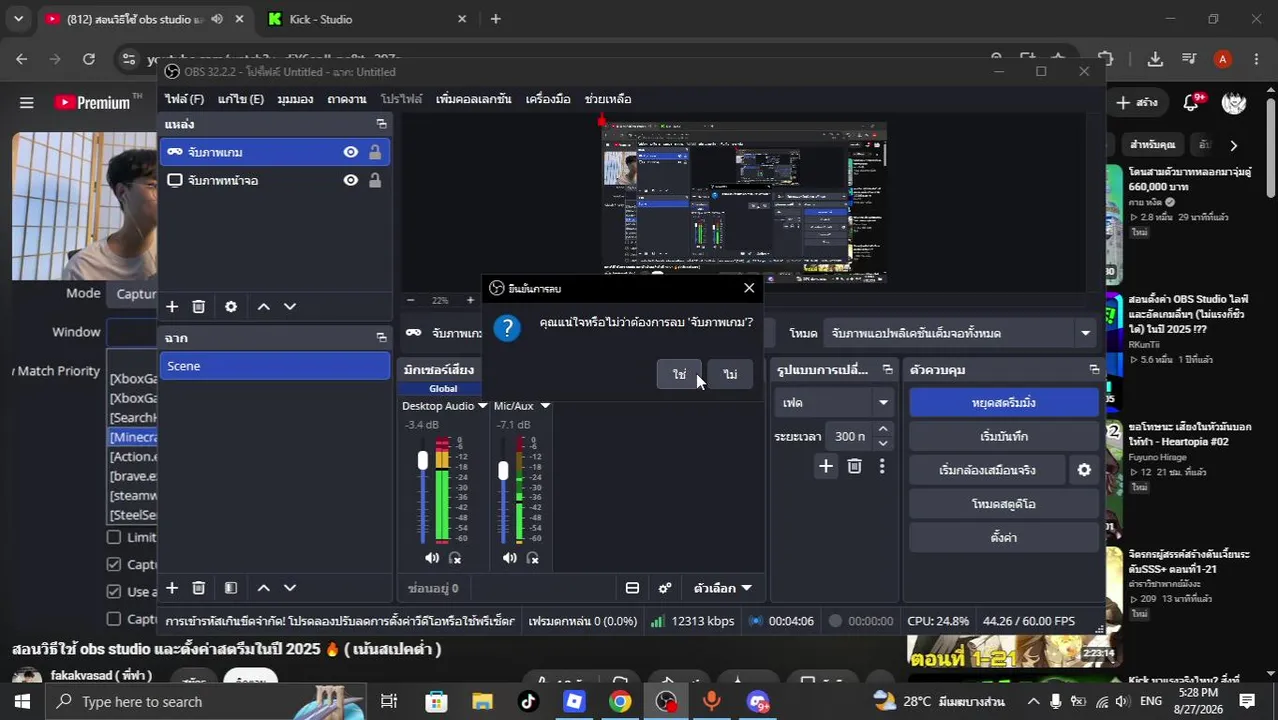This screenshot has width=1278, height=720.
Task: Click โหมดสตูดิโอ studio mode button
Action: 1004,504
